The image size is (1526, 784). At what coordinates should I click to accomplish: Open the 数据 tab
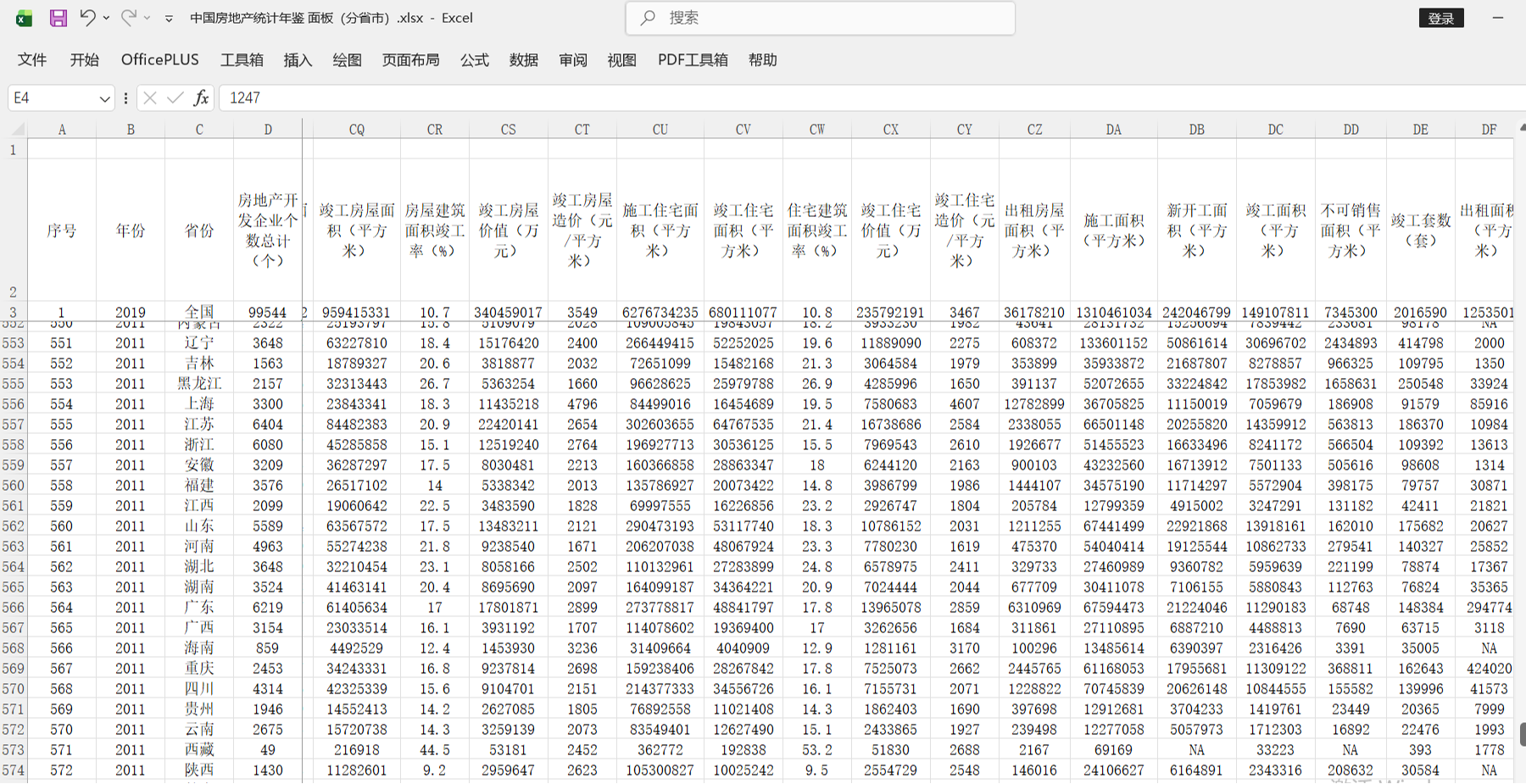(524, 59)
